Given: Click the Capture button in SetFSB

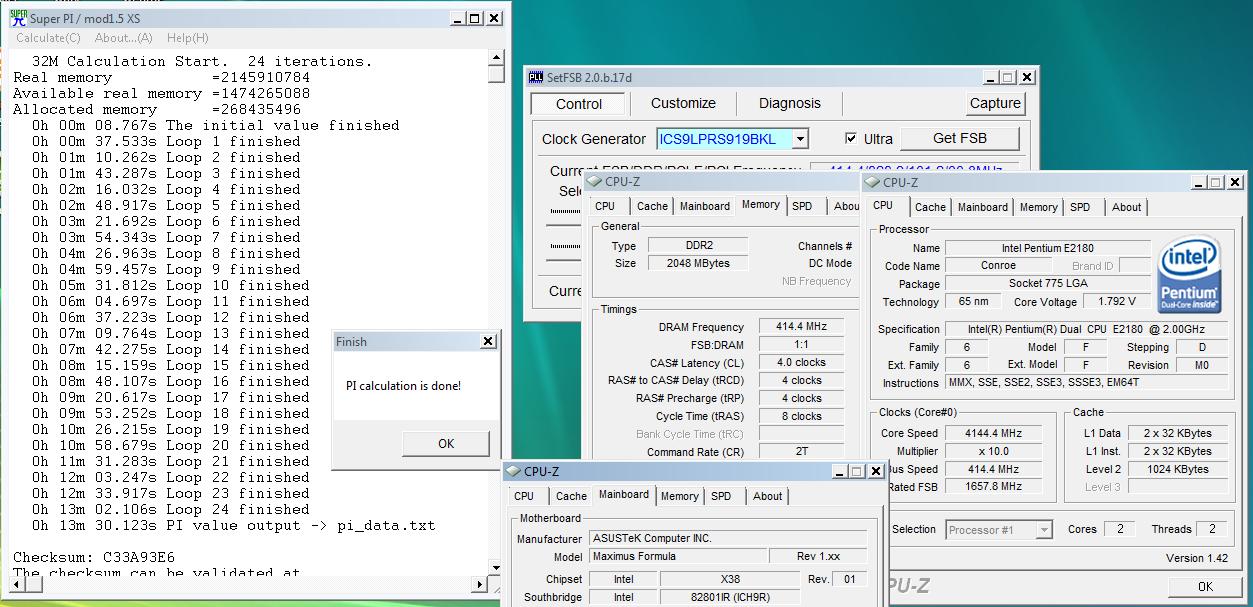Looking at the screenshot, I should click(995, 103).
